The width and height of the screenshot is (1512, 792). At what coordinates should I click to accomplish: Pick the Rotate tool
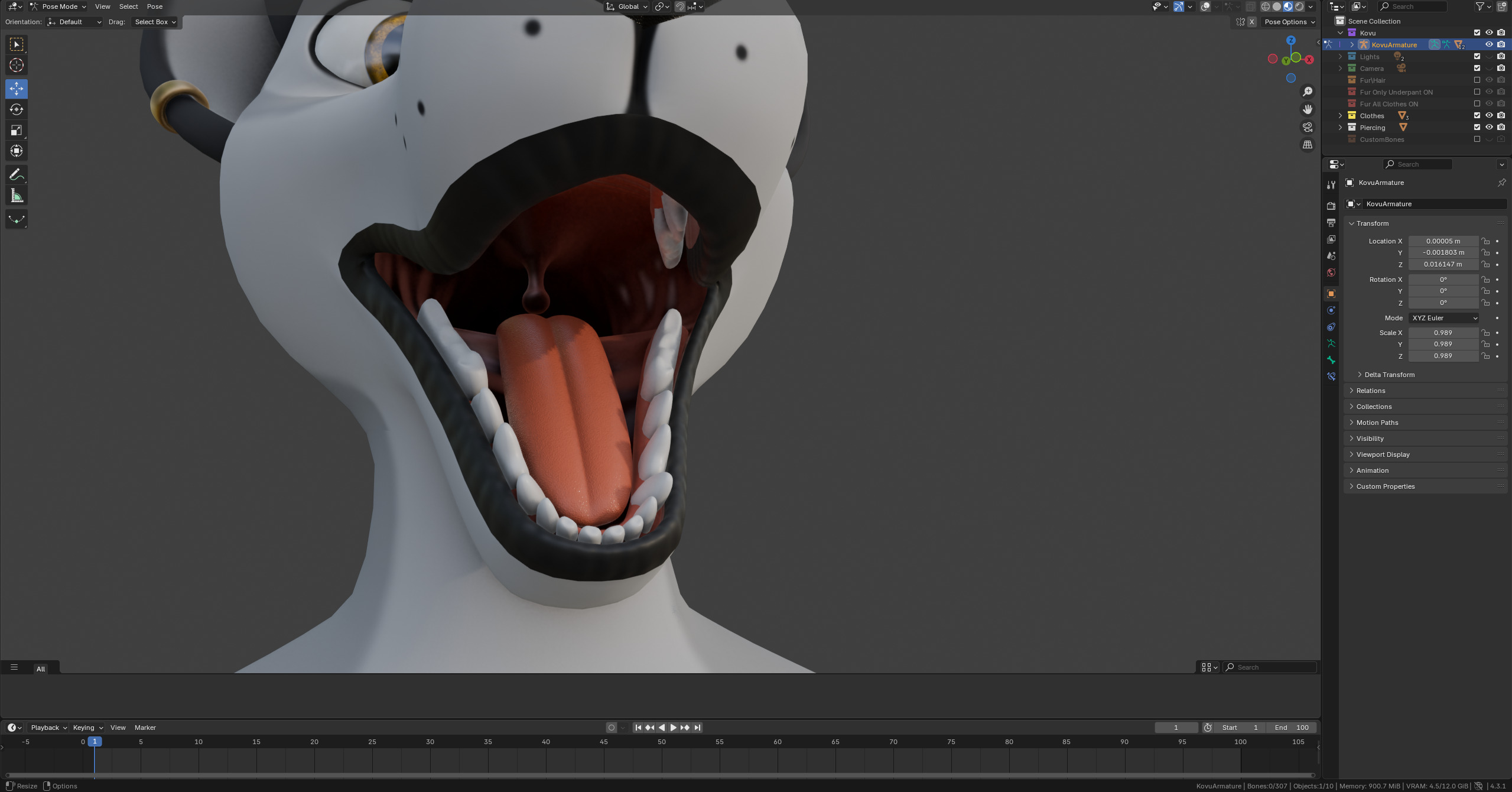[17, 109]
